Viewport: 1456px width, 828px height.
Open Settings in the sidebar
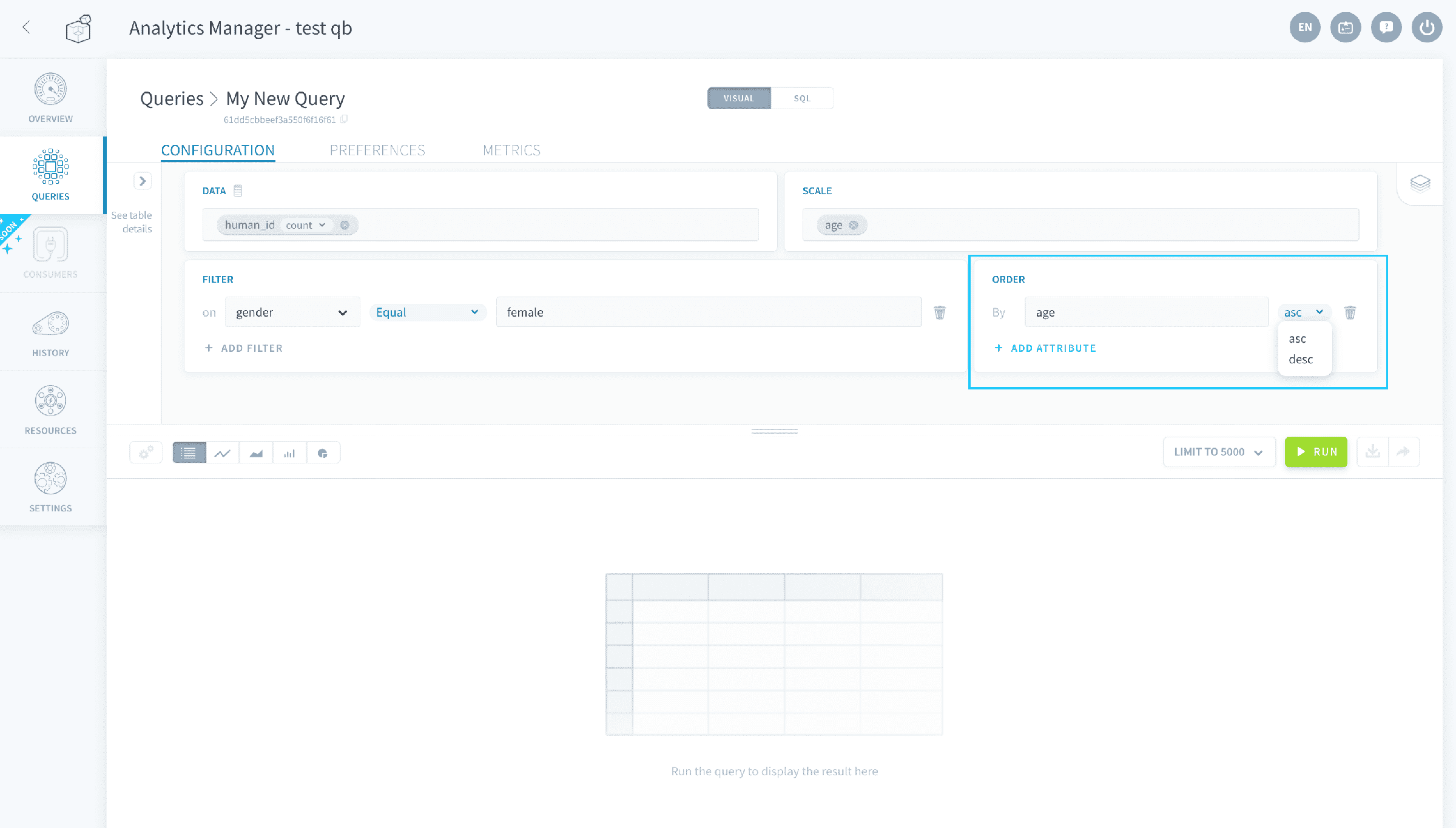[x=51, y=487]
